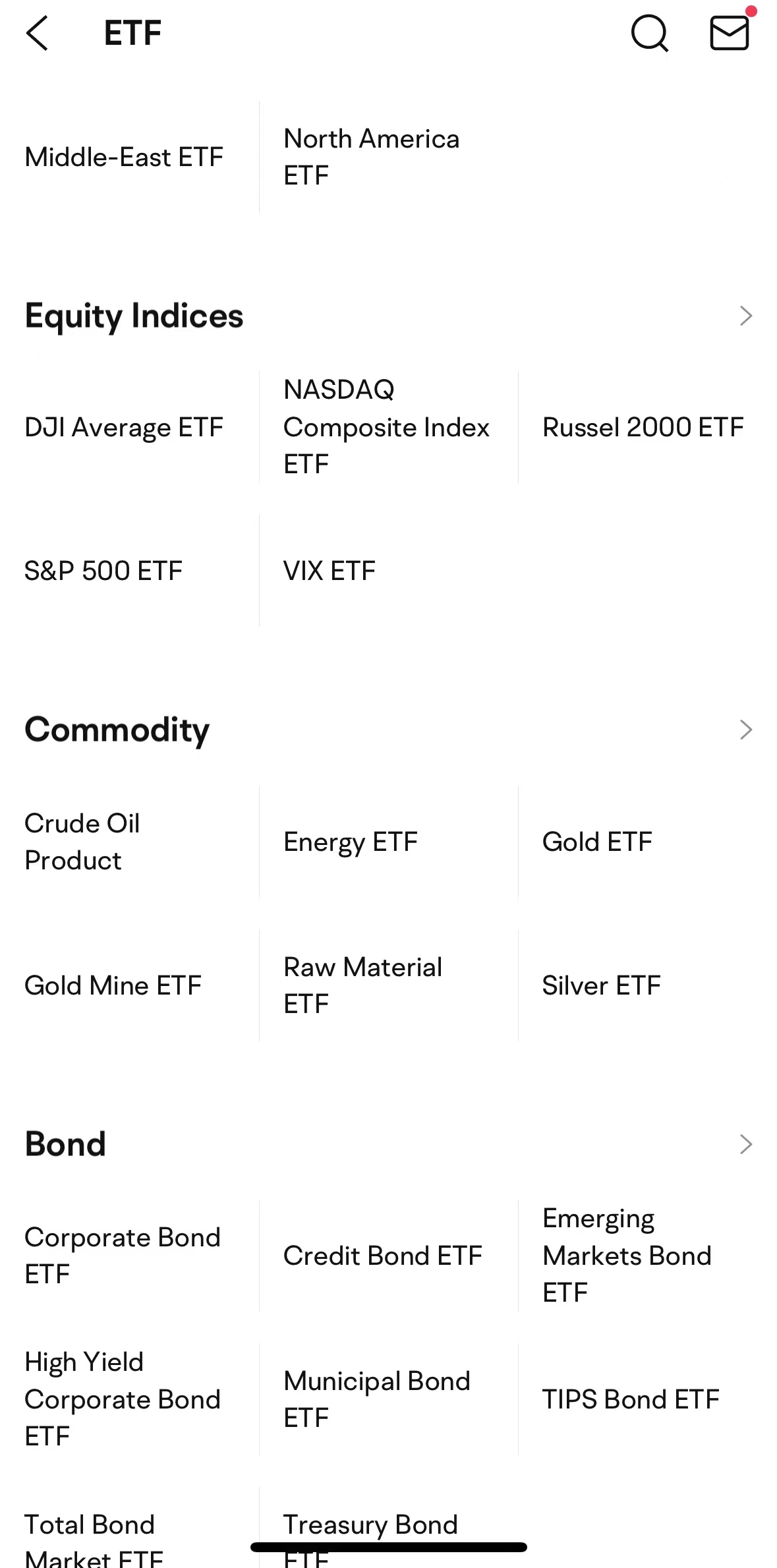Image resolution: width=777 pixels, height=1568 pixels.
Task: Select Gold ETF category
Action: (597, 842)
